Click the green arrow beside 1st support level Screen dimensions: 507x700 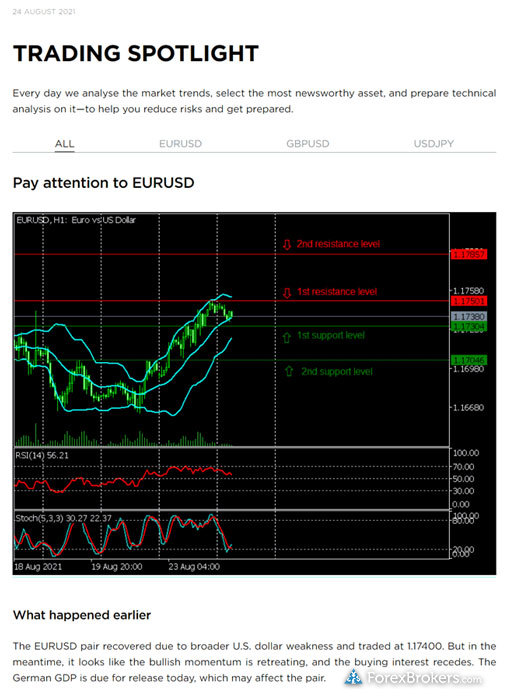(x=287, y=337)
